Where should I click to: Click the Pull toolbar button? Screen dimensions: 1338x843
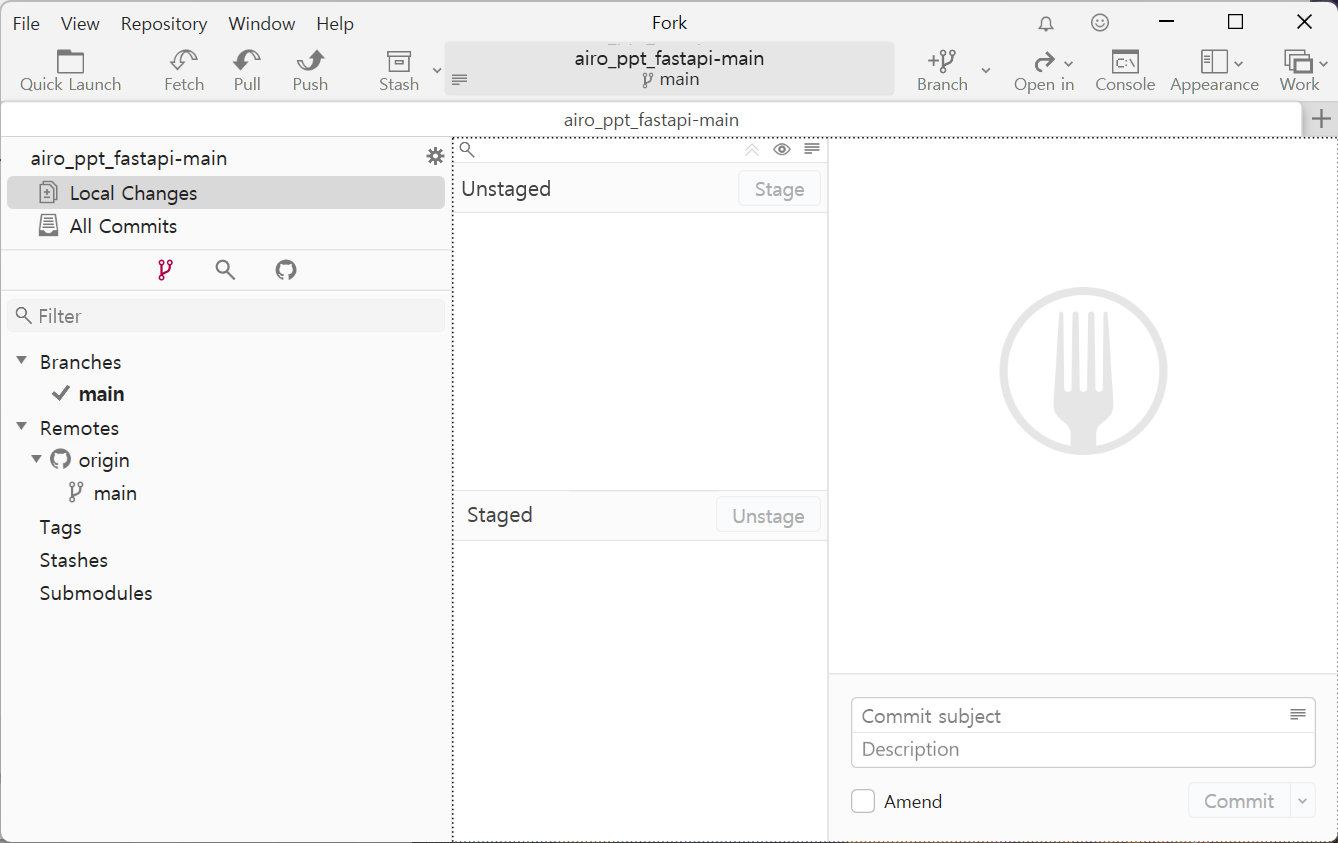pyautogui.click(x=247, y=71)
